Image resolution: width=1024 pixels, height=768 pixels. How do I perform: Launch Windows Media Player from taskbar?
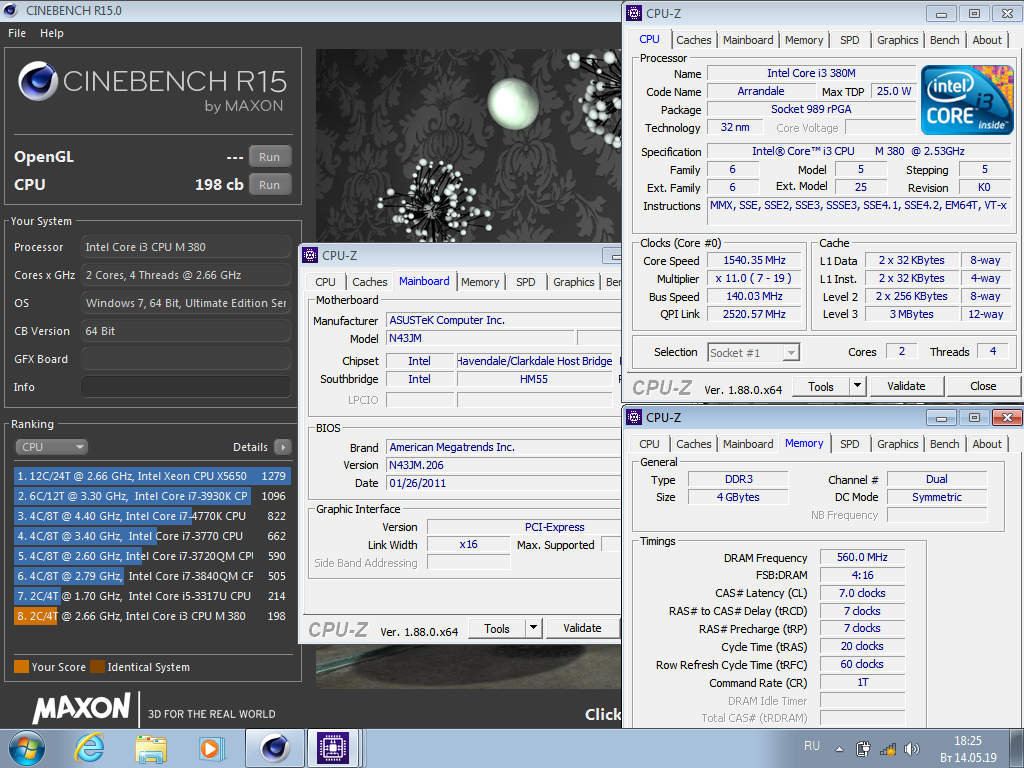(212, 748)
